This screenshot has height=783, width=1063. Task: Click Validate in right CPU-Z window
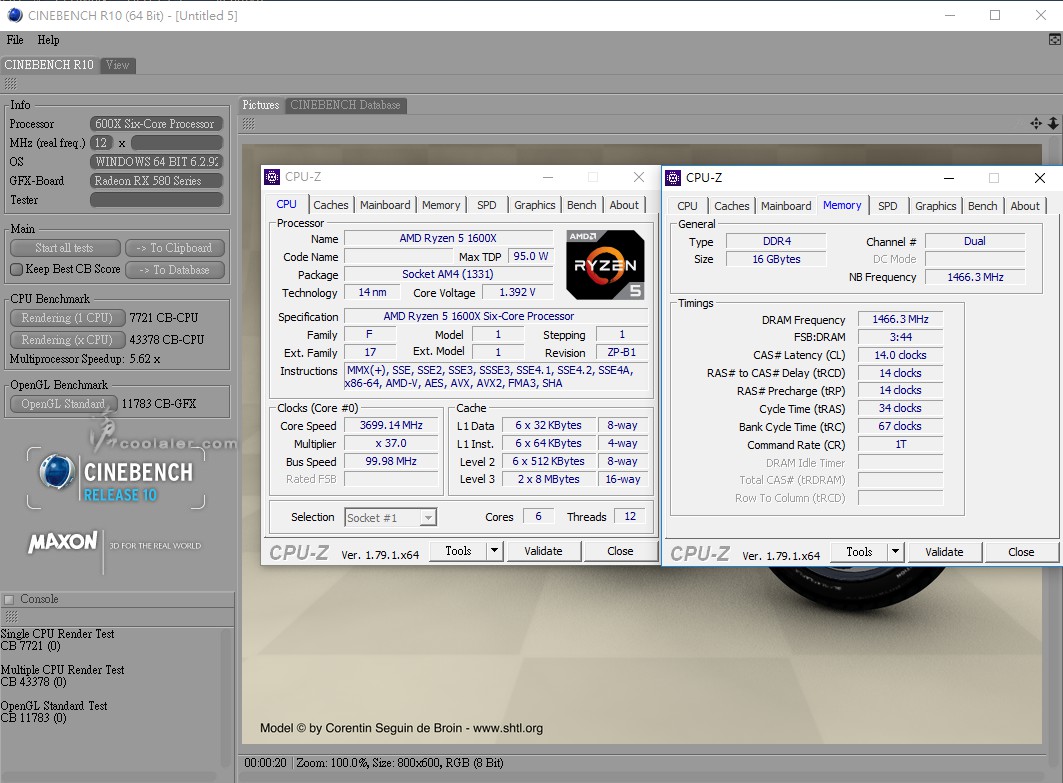(944, 552)
